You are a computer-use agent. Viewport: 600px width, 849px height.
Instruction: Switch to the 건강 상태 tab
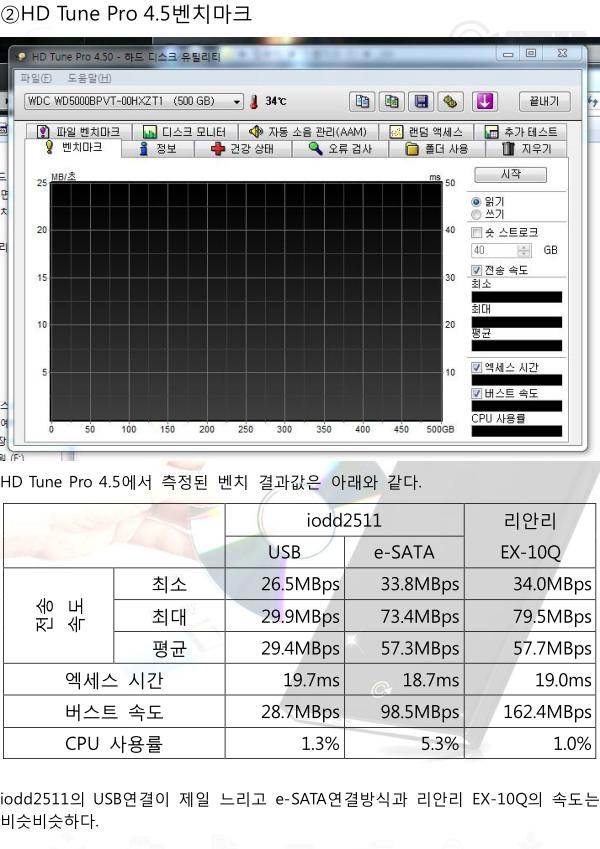pos(243,149)
